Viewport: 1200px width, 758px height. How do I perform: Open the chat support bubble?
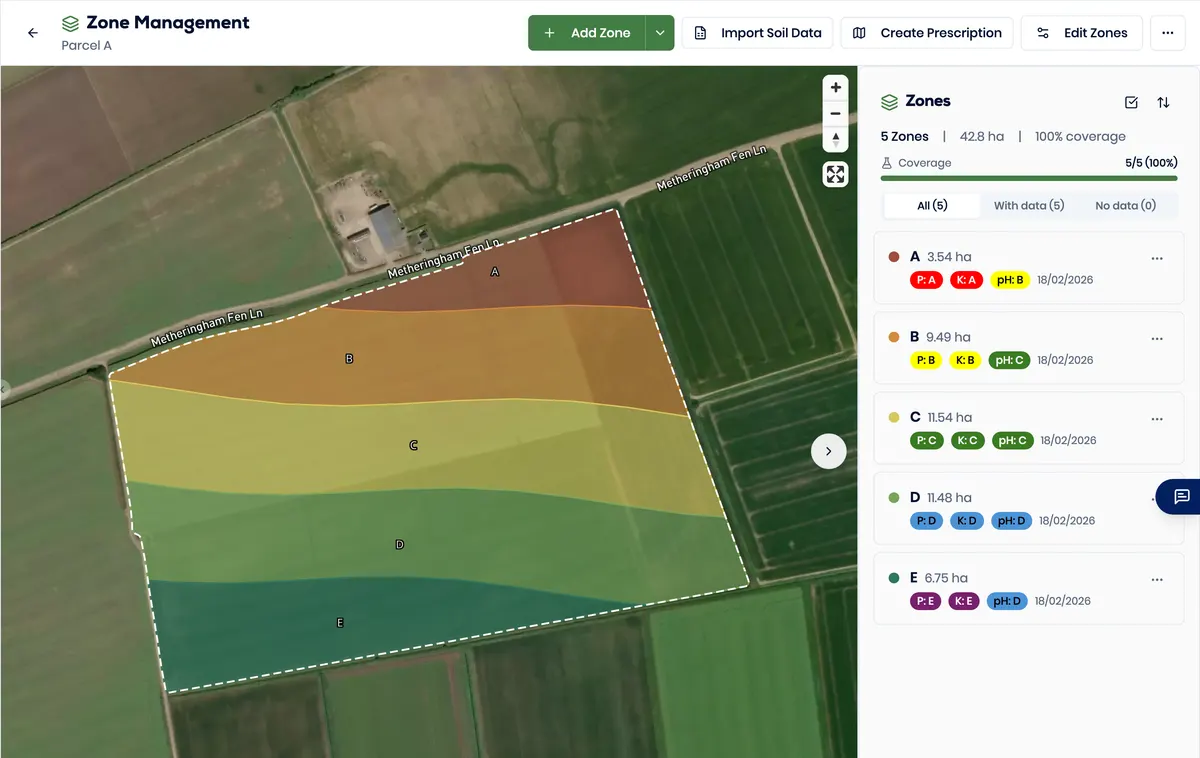click(x=1181, y=497)
